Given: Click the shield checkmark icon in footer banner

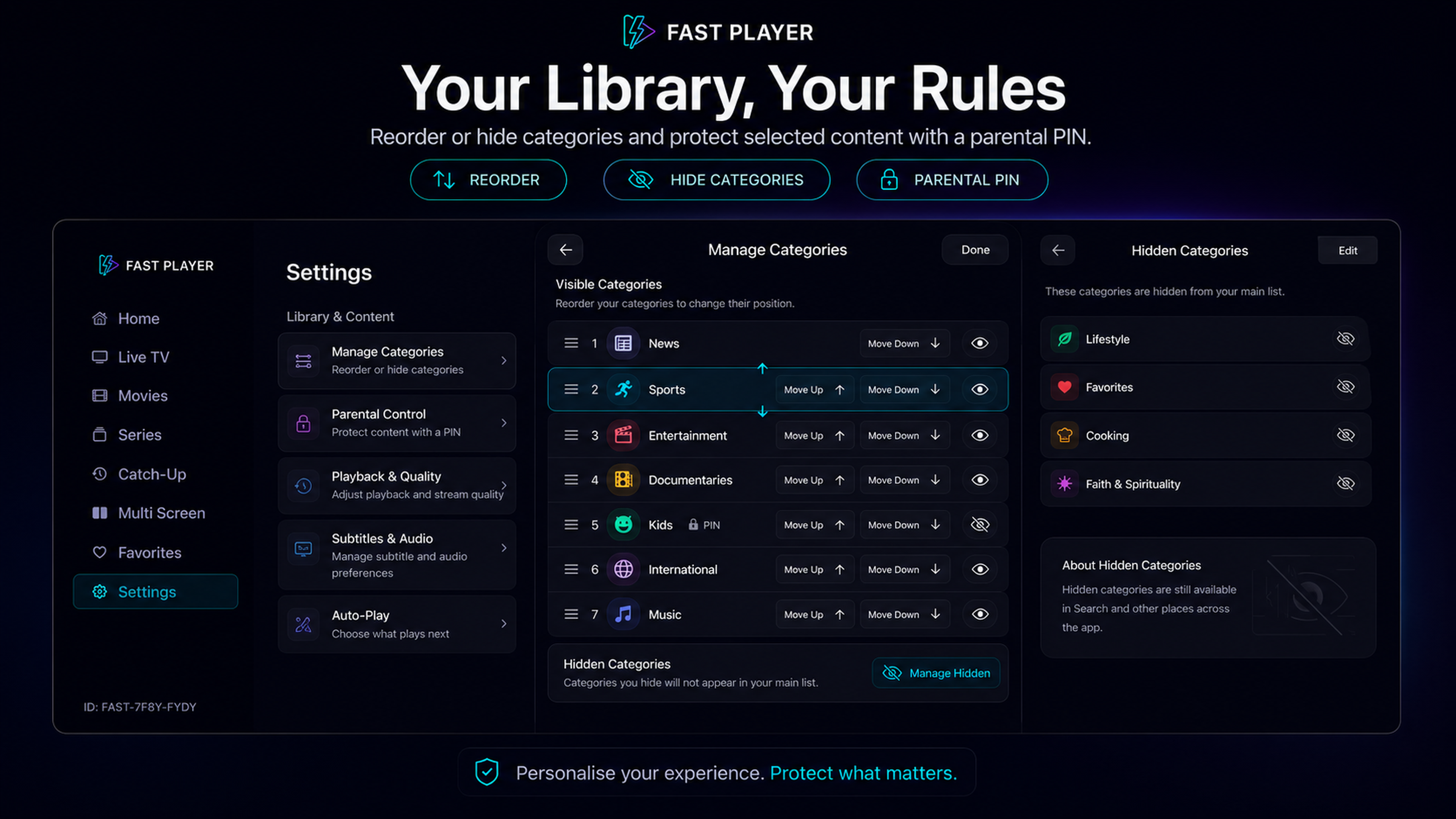Looking at the screenshot, I should click(x=486, y=772).
